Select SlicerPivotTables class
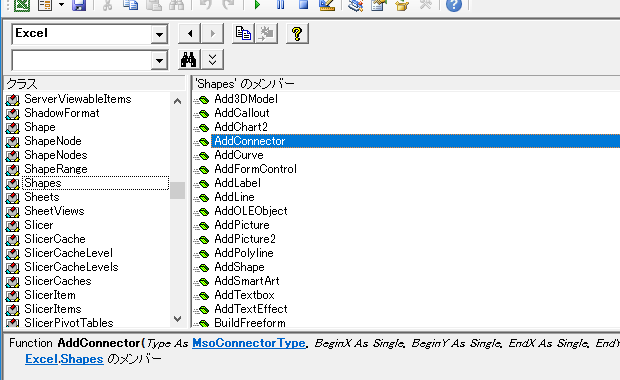This screenshot has width=620, height=380. coord(69,323)
